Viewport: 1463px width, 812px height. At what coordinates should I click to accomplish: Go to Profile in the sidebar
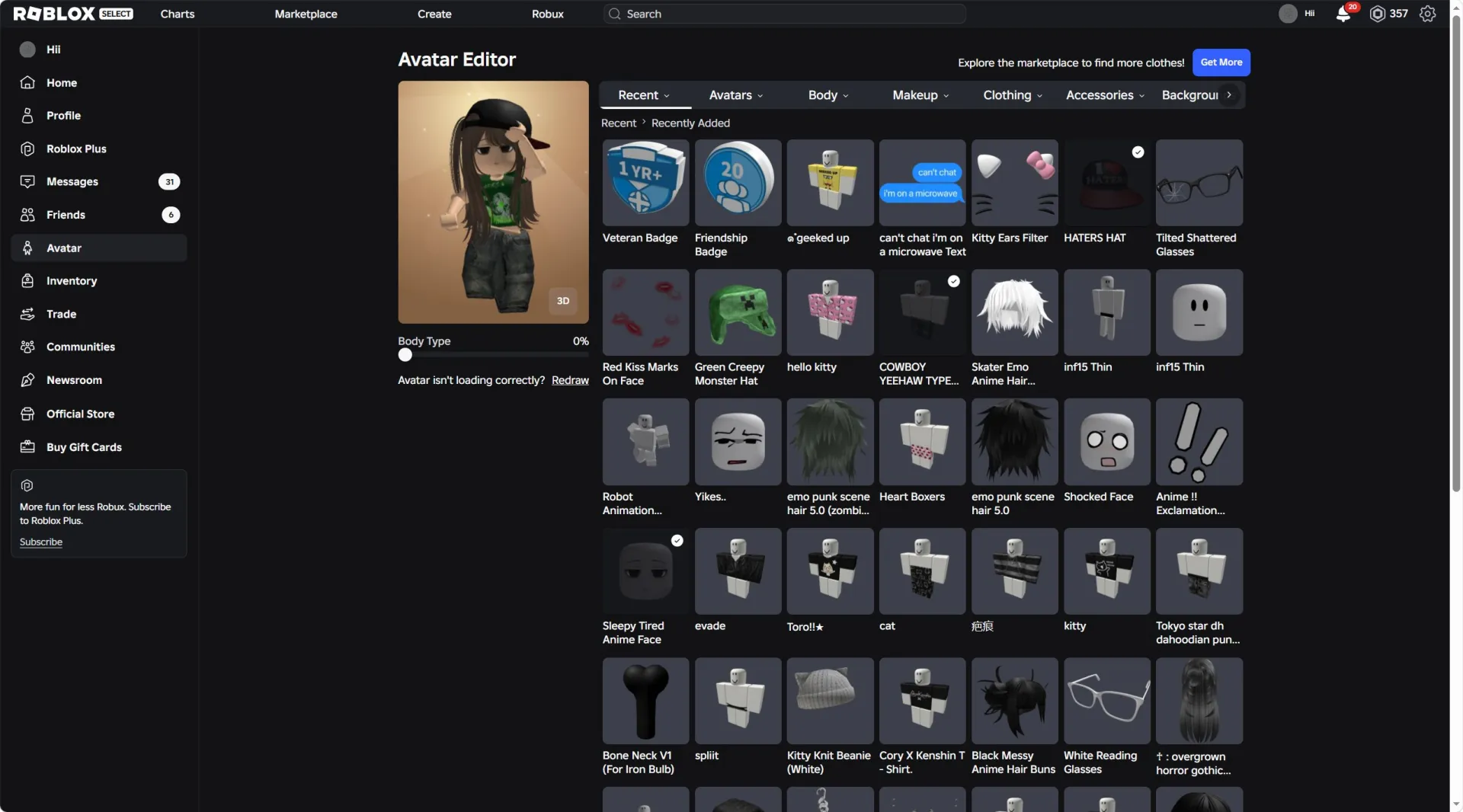click(99, 116)
